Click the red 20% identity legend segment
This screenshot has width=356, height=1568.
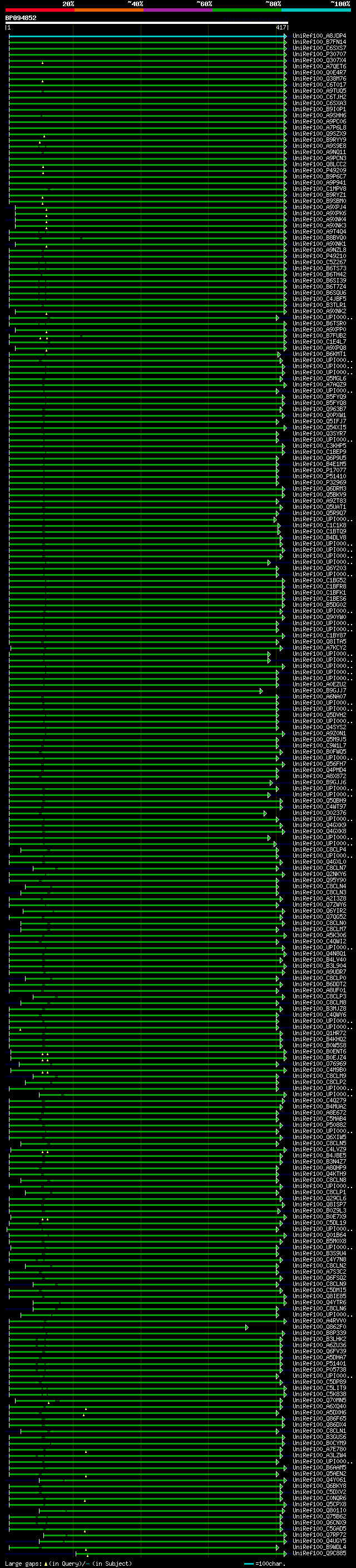coord(39,10)
